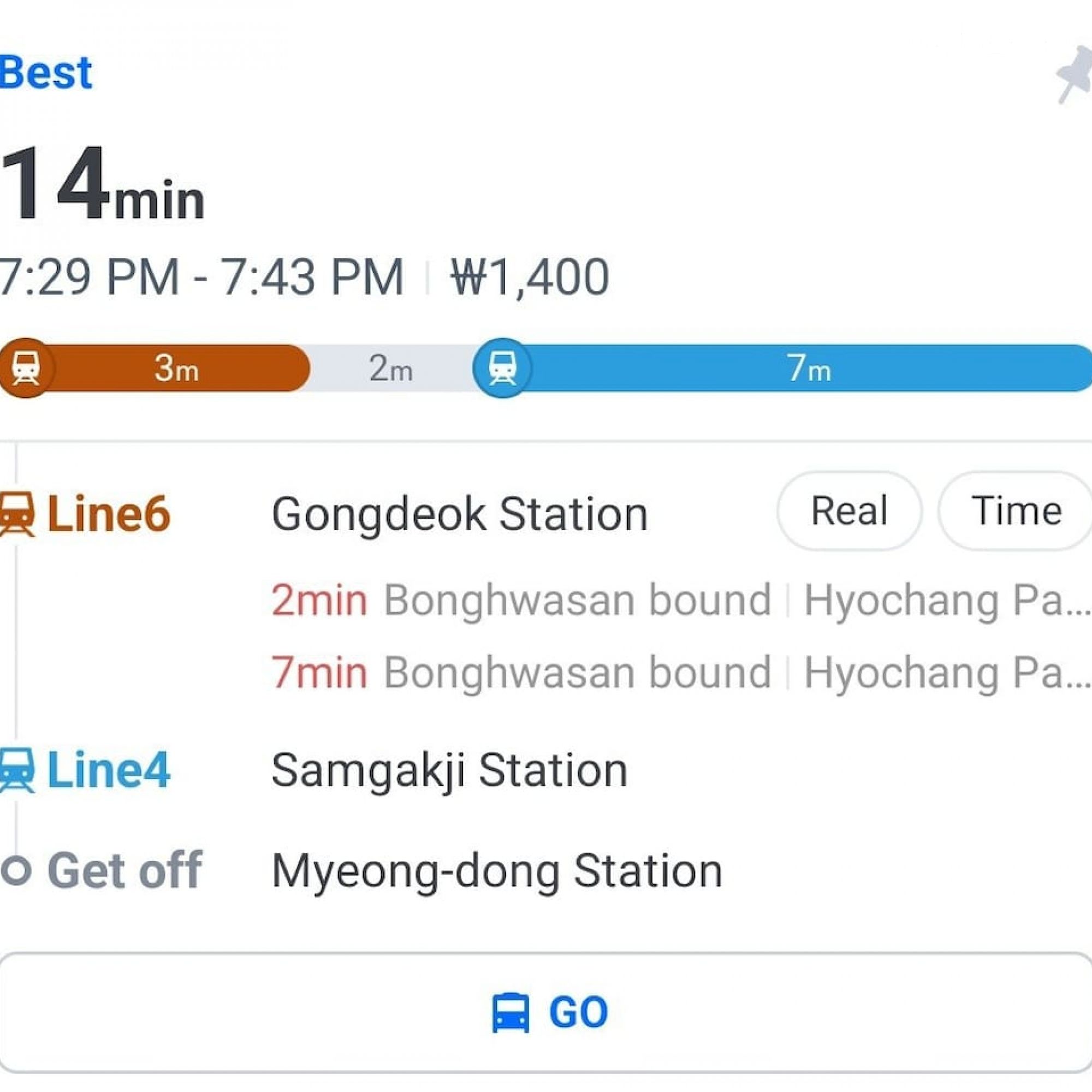1092x1092 pixels.
Task: Open the Gongdeok Station details
Action: 460,513
